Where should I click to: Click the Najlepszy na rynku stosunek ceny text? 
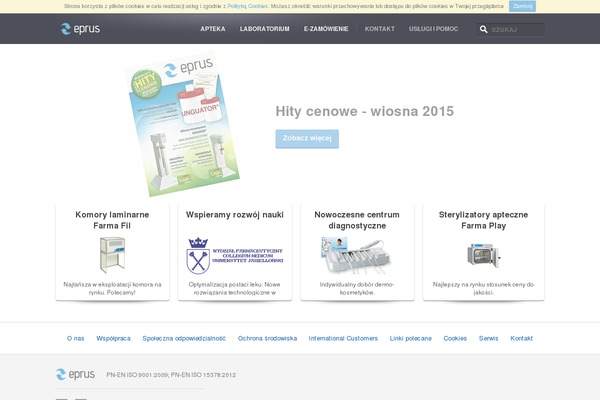483,288
